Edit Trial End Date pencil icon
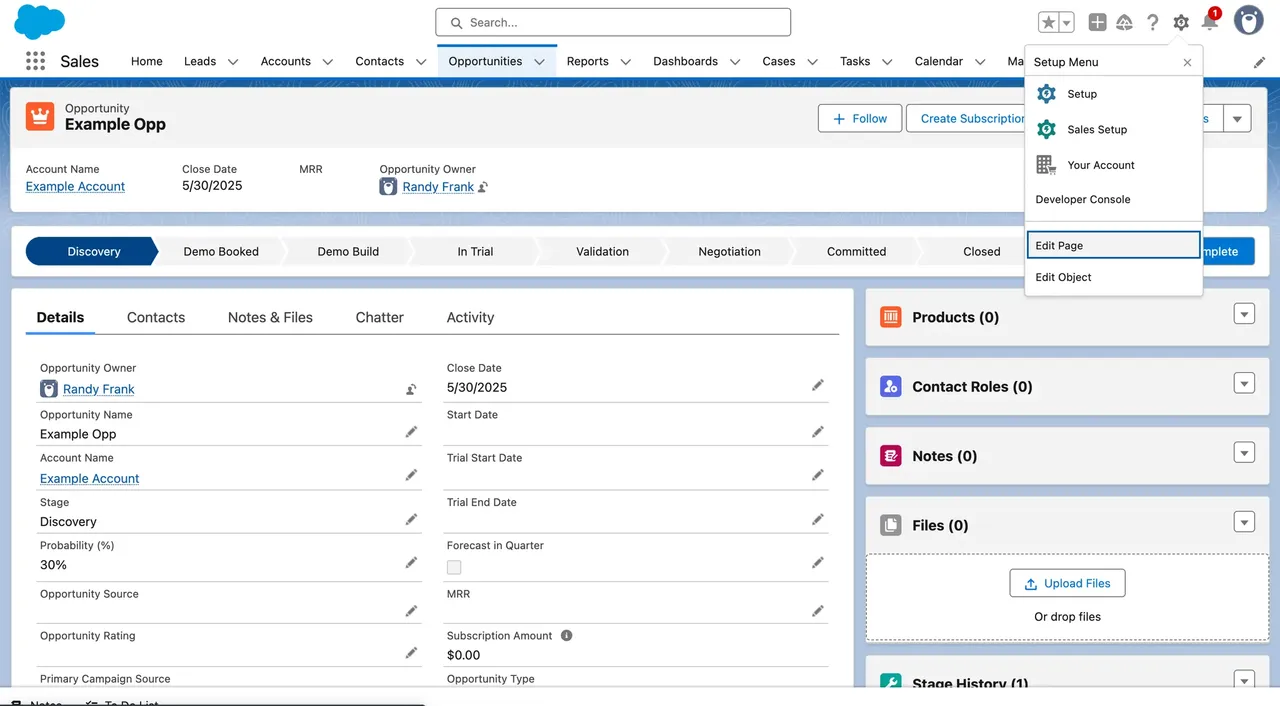This screenshot has width=1280, height=706. [x=818, y=519]
